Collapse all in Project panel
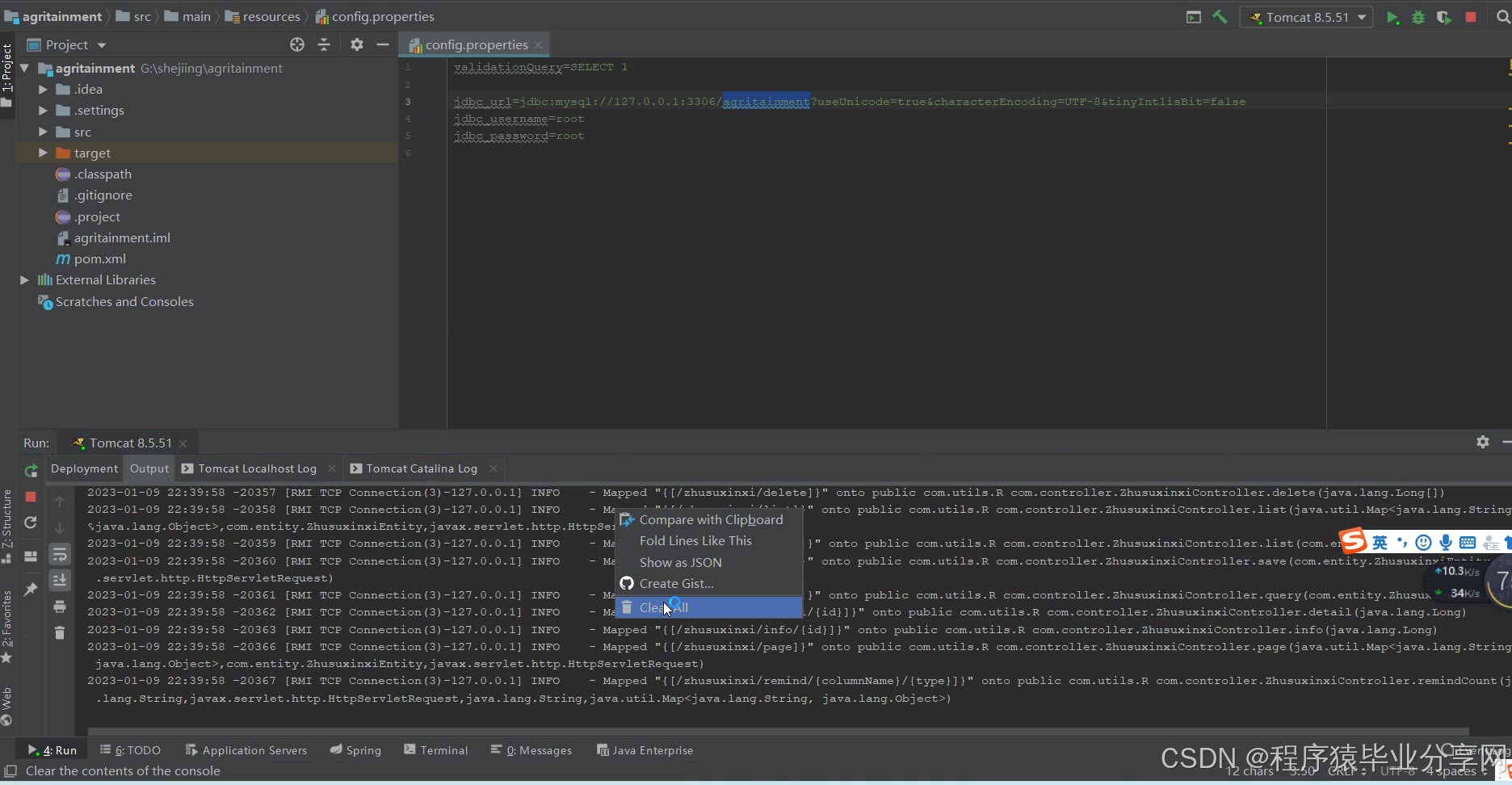The height and width of the screenshot is (785, 1512). [324, 44]
